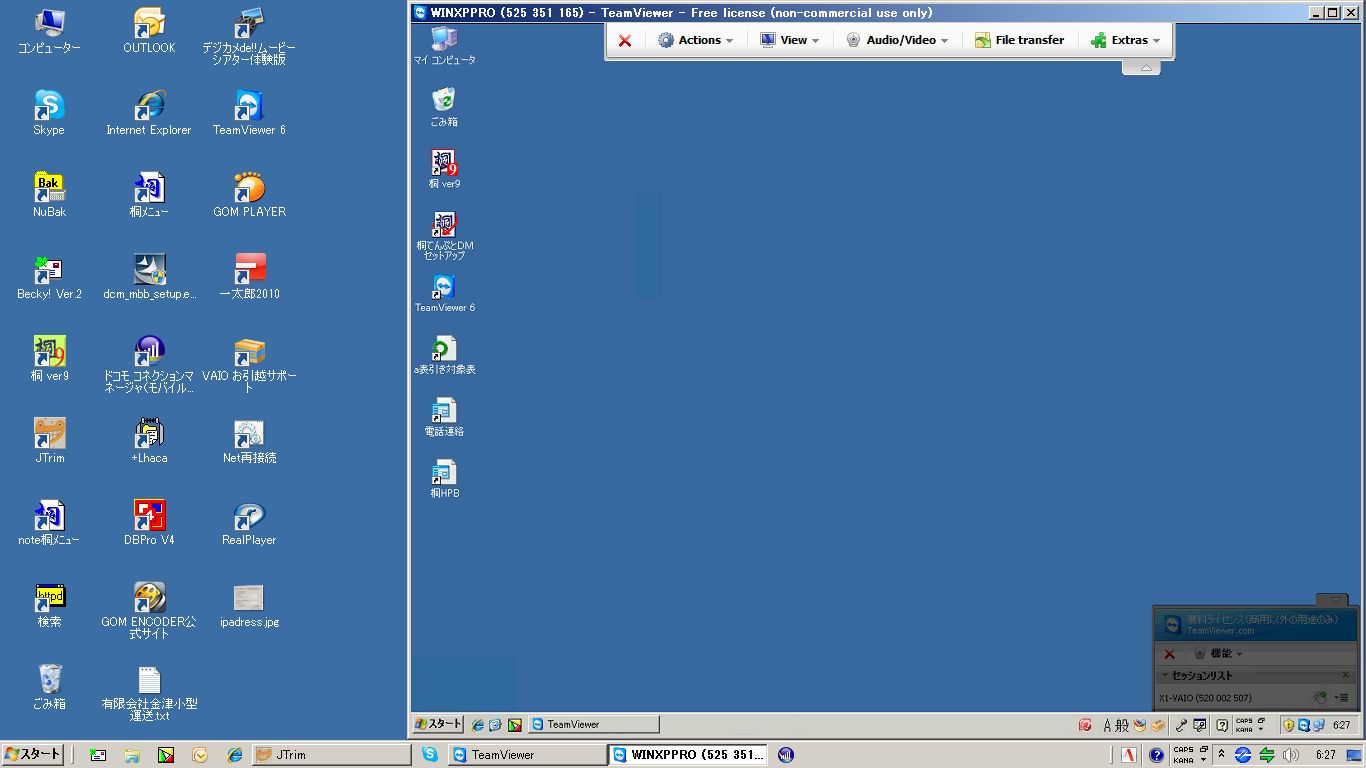
Task: Select the JTrim desktop shortcut
Action: [x=49, y=441]
